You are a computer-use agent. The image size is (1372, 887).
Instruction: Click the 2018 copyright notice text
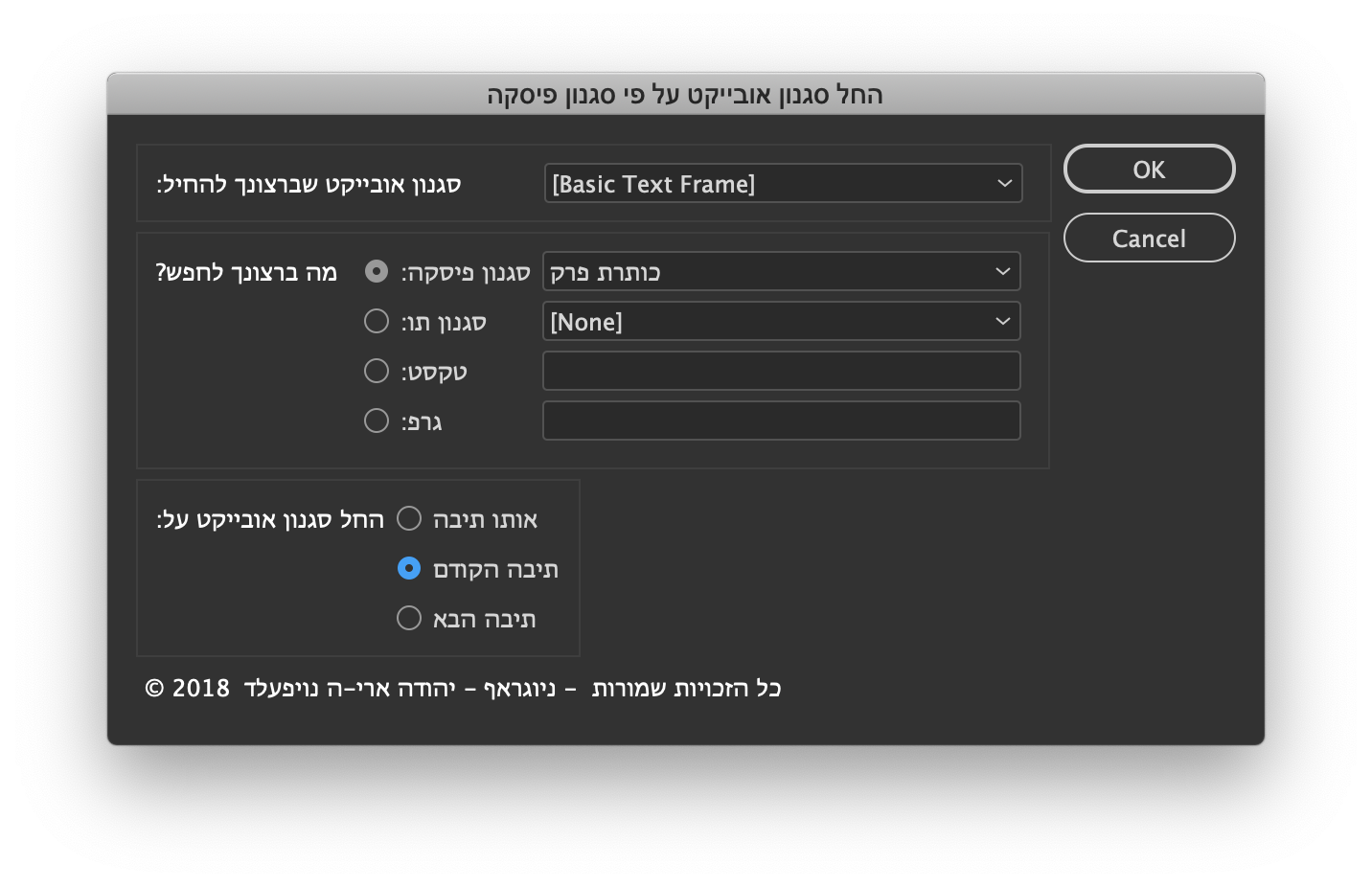[x=463, y=688]
